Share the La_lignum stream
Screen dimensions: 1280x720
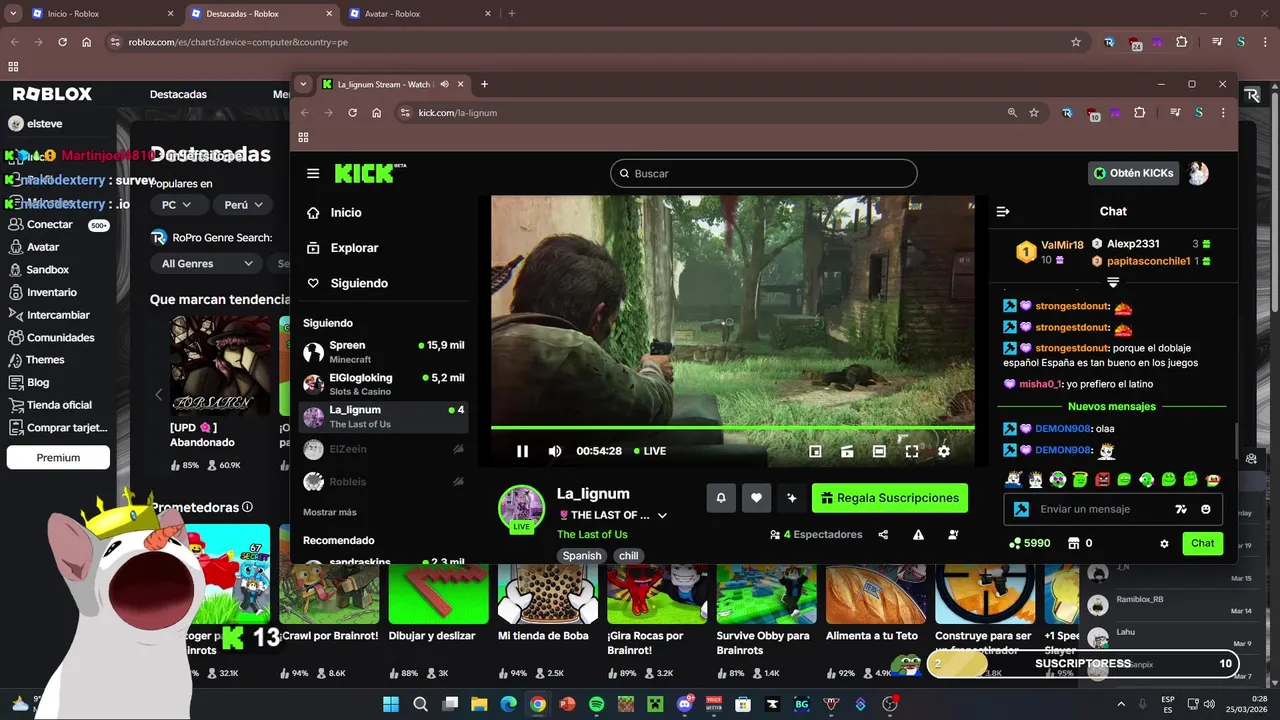point(883,535)
